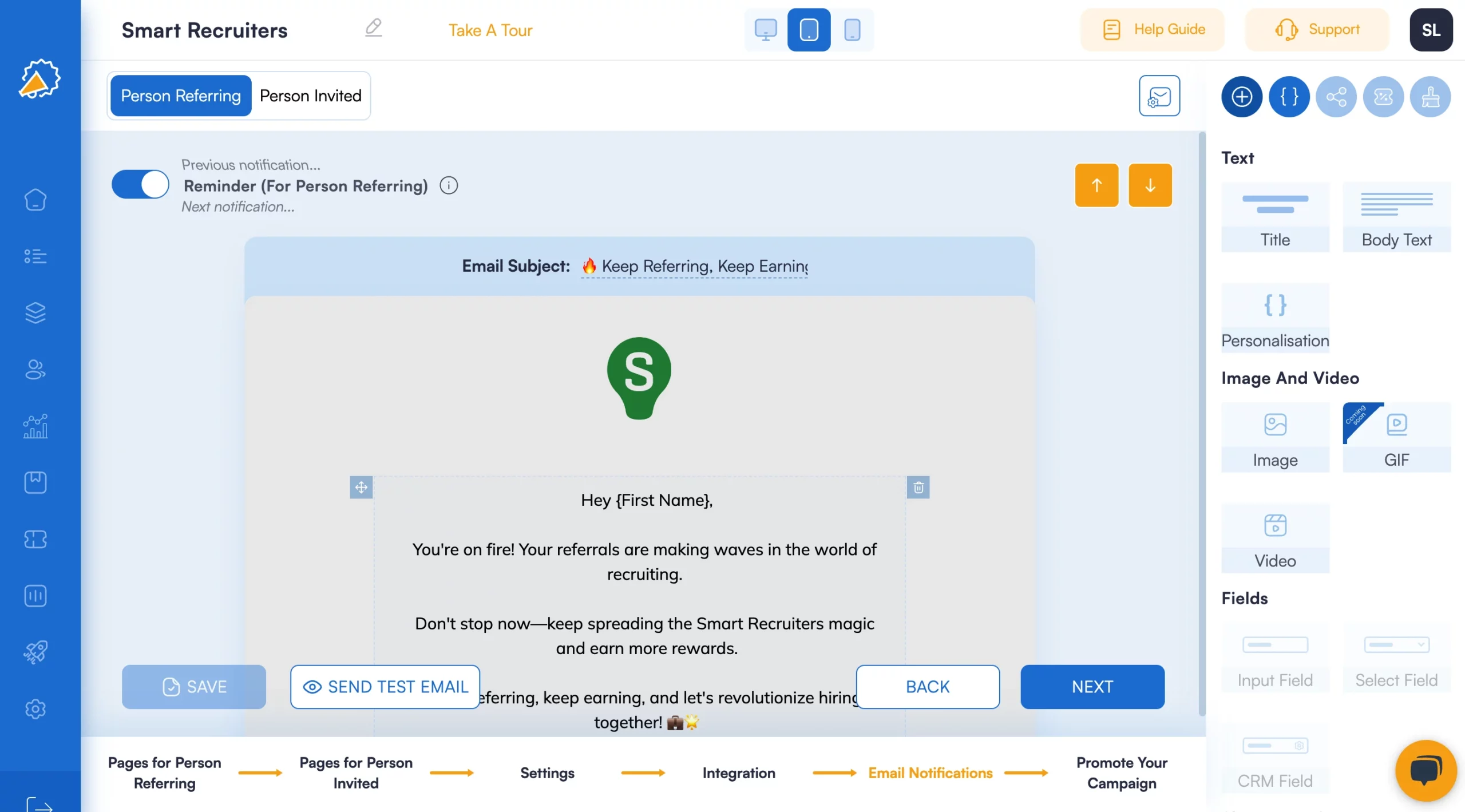Go to Settings step
This screenshot has width=1465, height=812.
coord(547,773)
